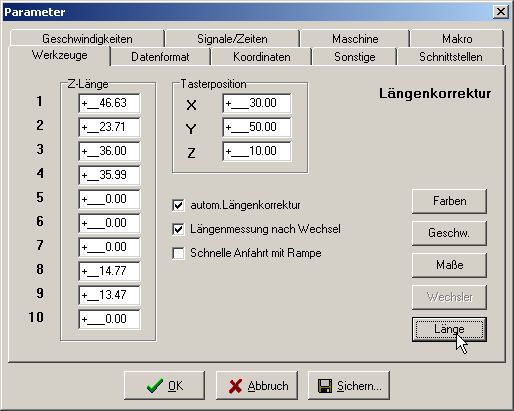
Task: Open the Geschw. settings button
Action: coord(449,233)
